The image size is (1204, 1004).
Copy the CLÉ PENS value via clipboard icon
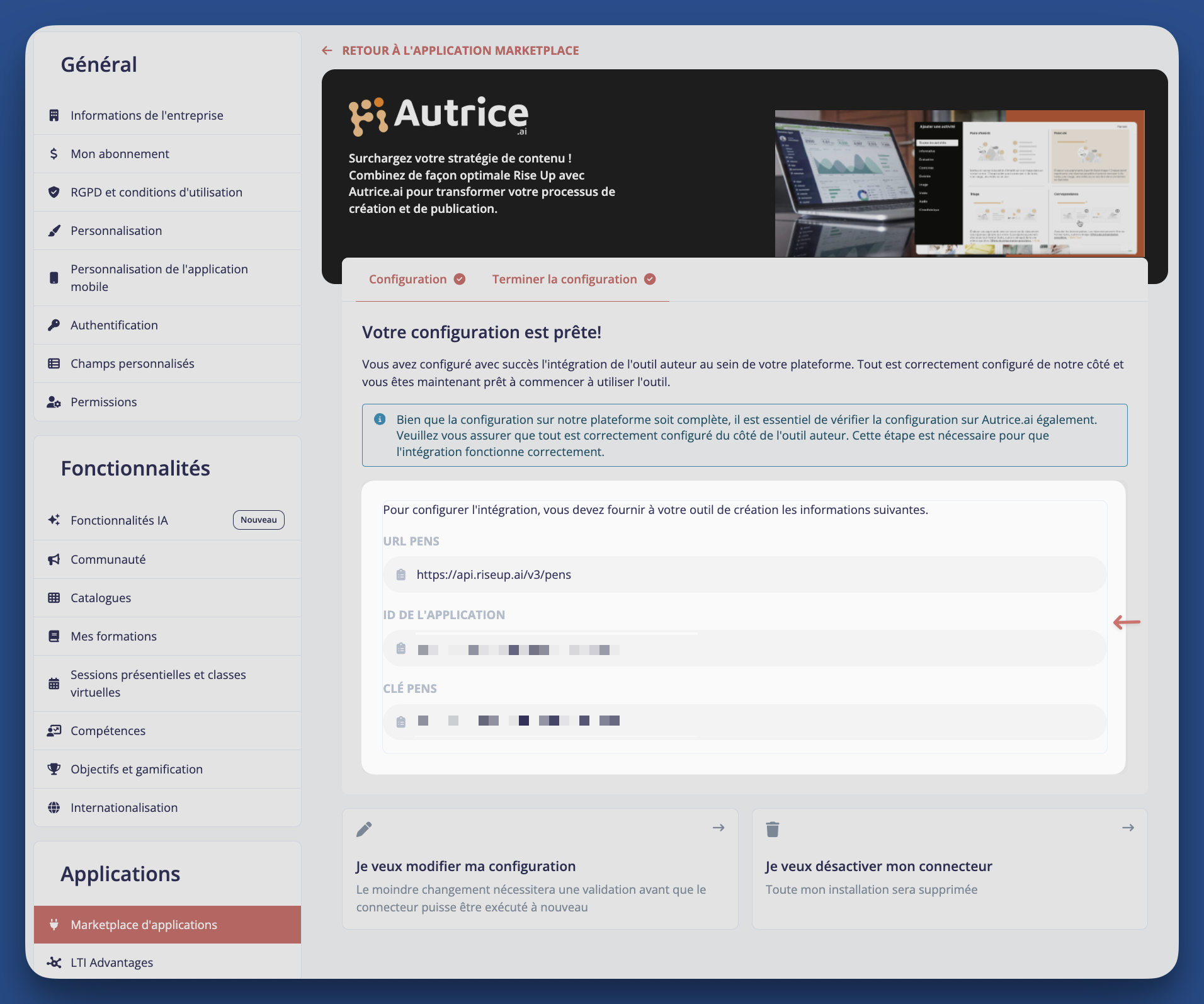[400, 721]
